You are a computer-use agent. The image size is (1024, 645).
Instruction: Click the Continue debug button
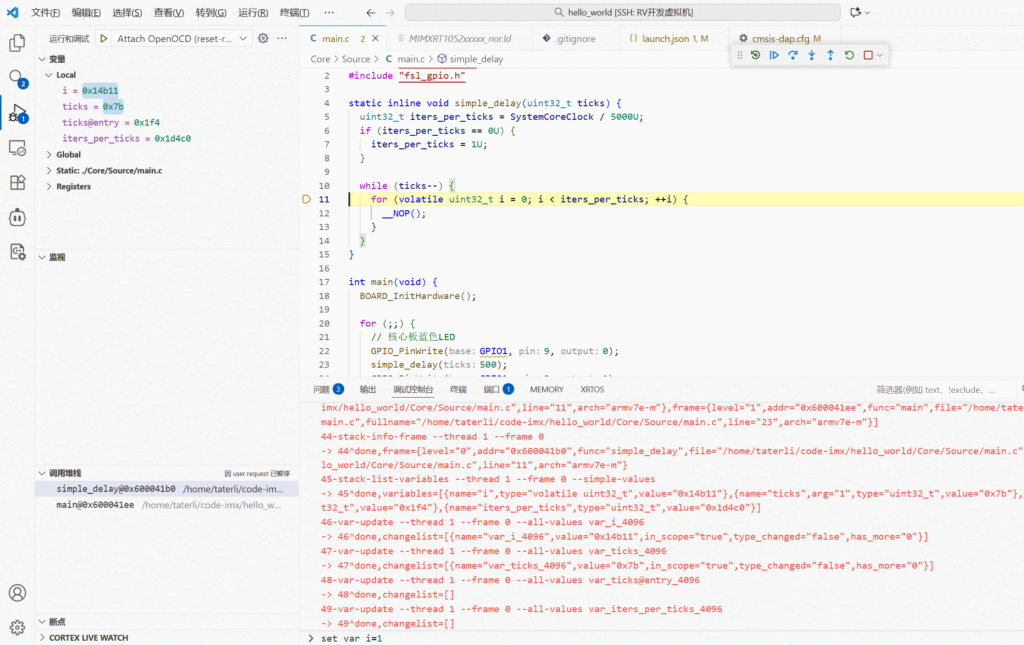pos(774,55)
